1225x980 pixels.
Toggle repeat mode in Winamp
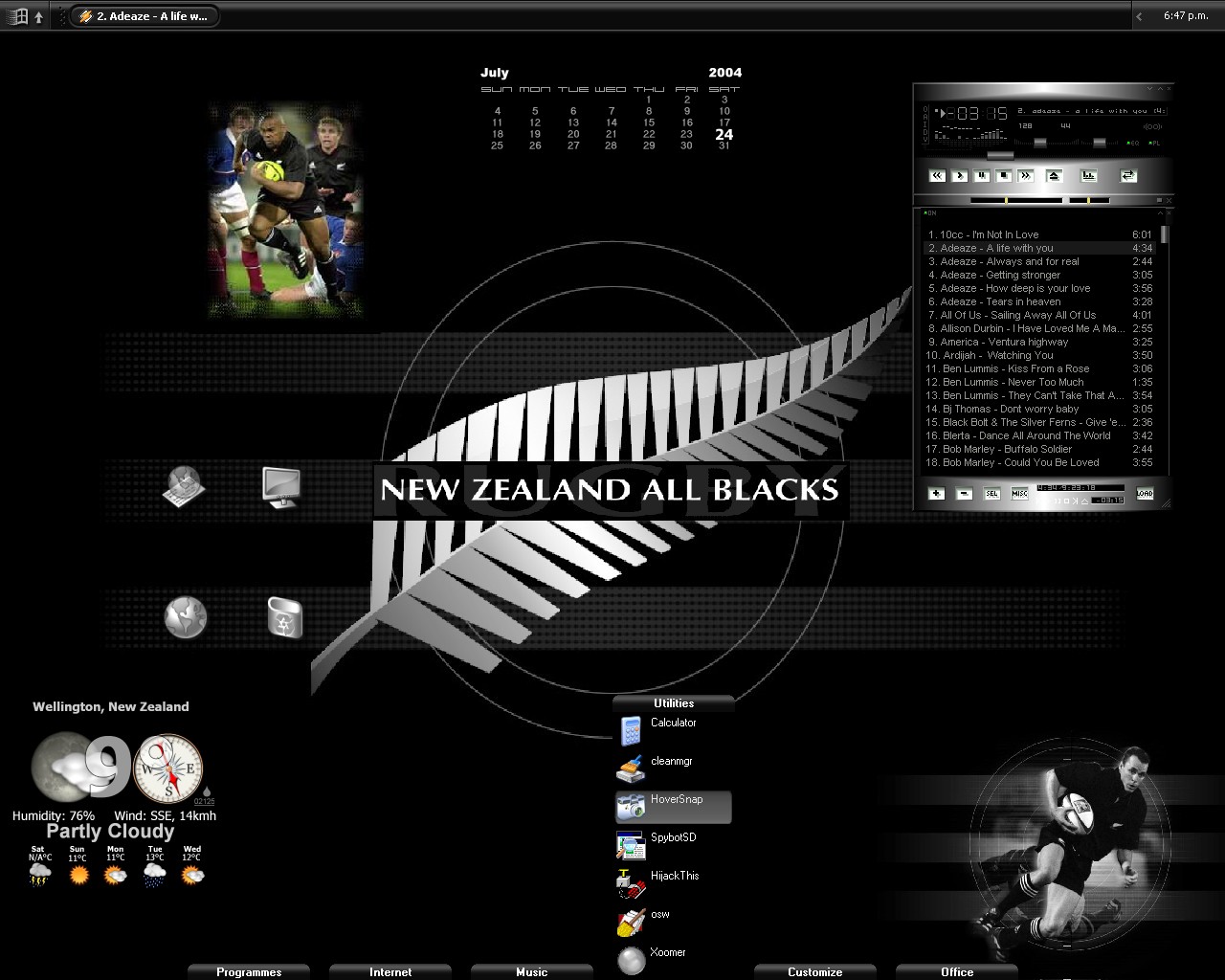[1128, 175]
